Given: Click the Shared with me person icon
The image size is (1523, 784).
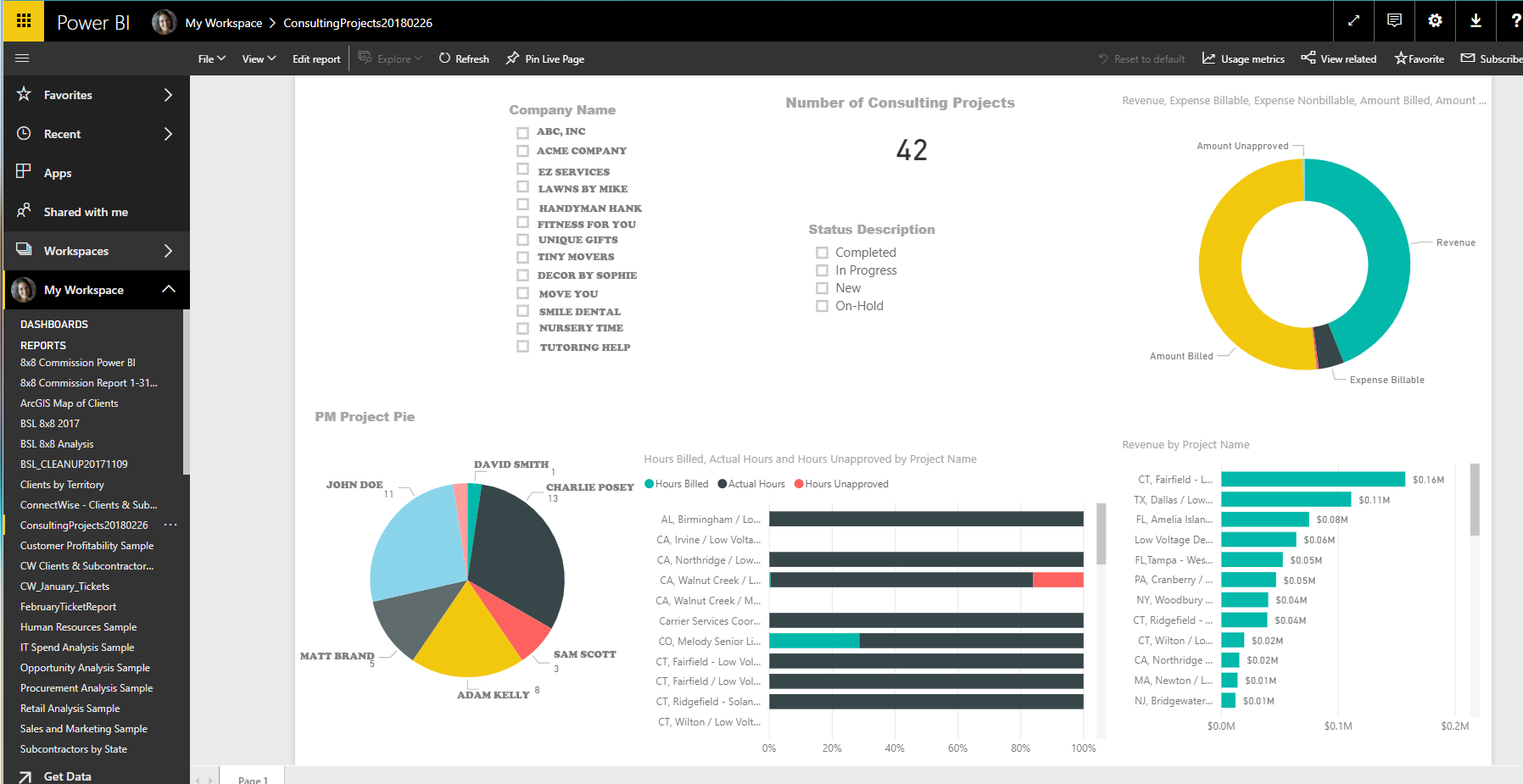Looking at the screenshot, I should pyautogui.click(x=24, y=211).
